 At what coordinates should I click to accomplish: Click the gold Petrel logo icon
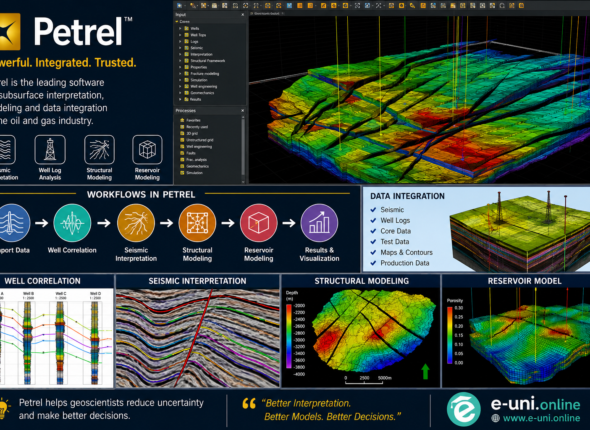tap(9, 32)
